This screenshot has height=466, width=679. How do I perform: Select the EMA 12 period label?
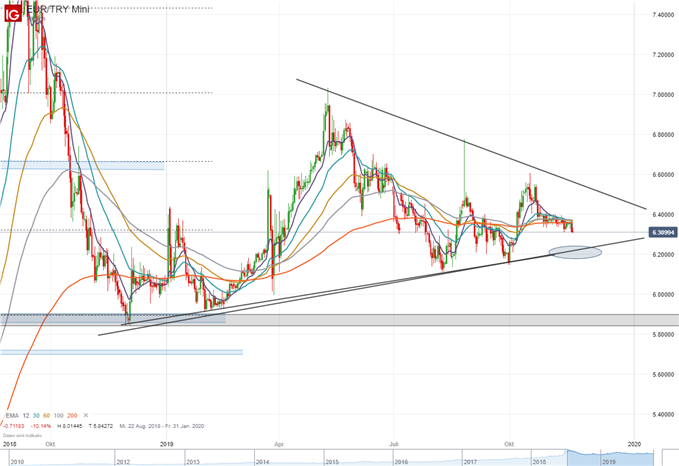[x=26, y=415]
